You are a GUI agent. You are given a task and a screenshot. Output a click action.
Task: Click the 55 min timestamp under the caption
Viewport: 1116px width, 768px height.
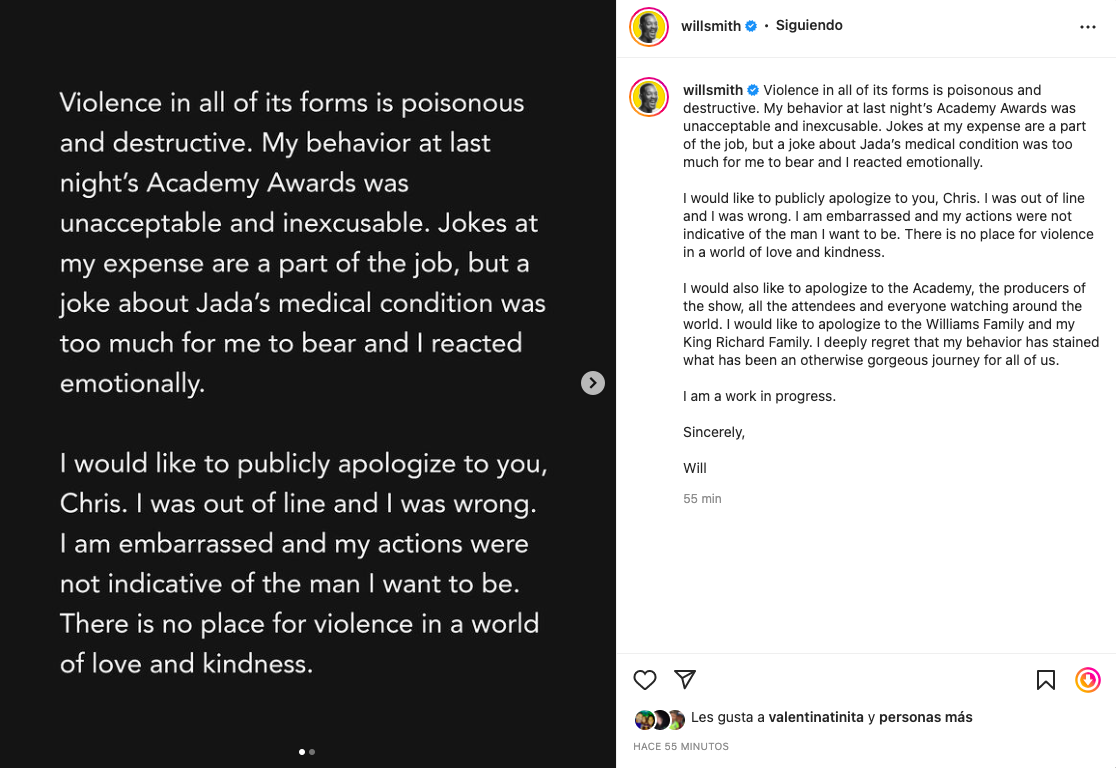click(702, 499)
